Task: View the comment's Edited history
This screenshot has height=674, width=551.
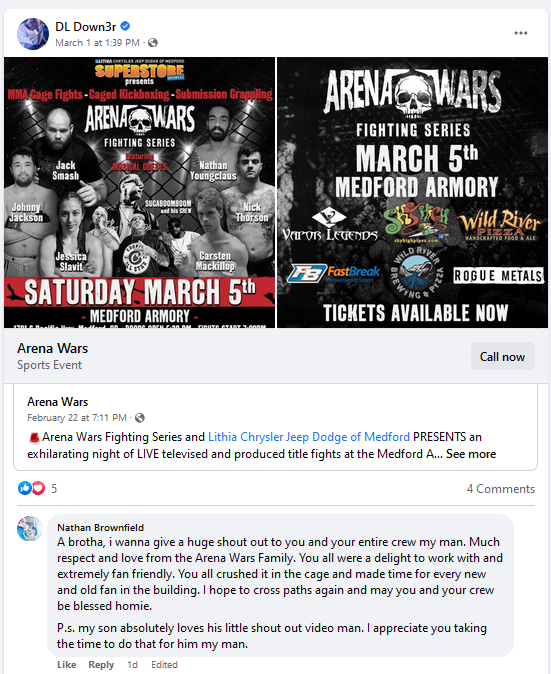Action: [x=164, y=665]
